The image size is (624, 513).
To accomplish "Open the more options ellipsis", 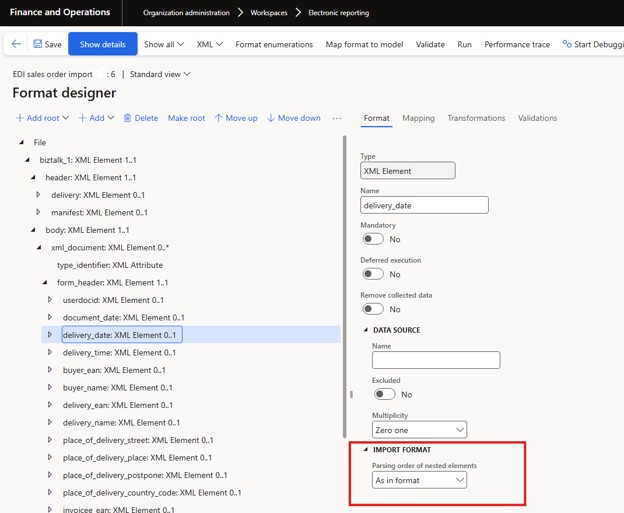I will (x=337, y=118).
